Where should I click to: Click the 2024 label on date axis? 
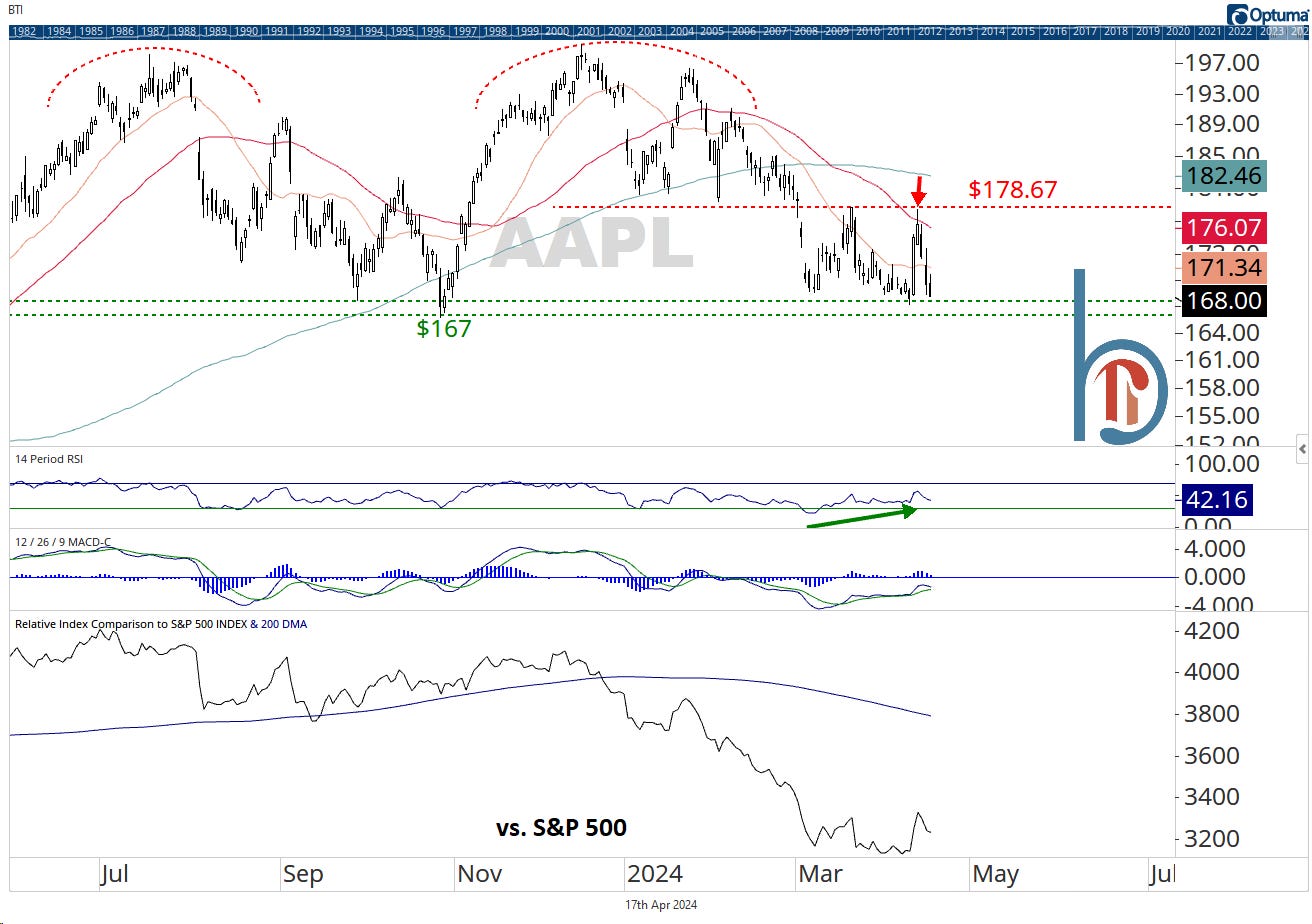pos(656,874)
